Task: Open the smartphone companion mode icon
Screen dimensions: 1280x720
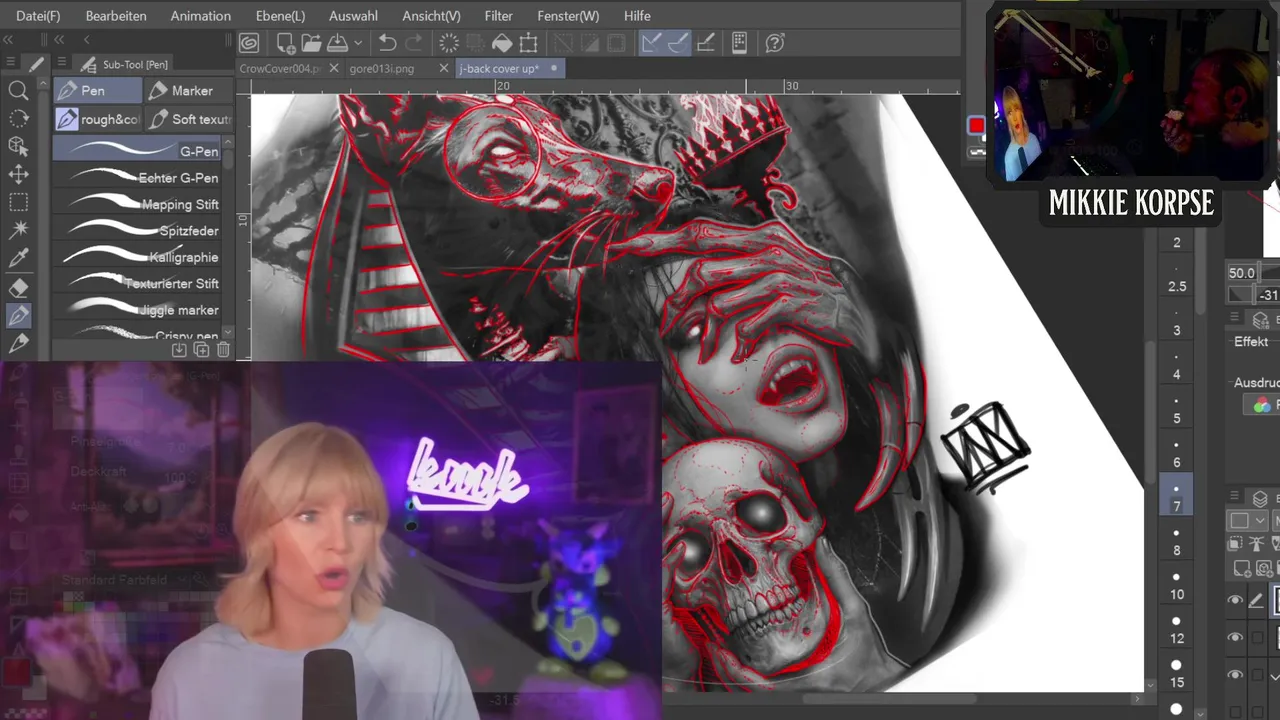Action: pos(740,43)
